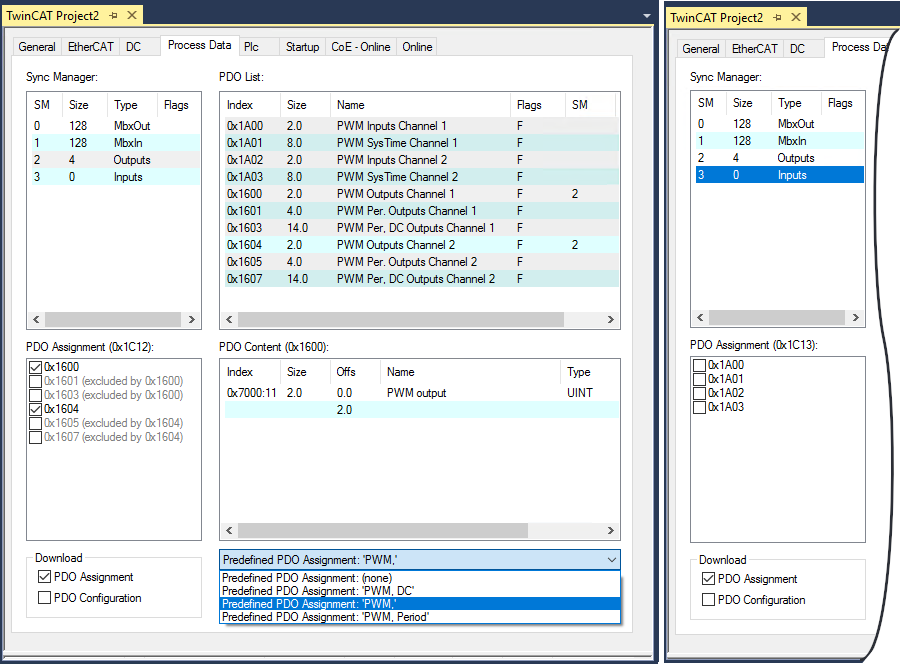
Task: Close the left TwinCAT Project2 tab
Action: click(132, 15)
